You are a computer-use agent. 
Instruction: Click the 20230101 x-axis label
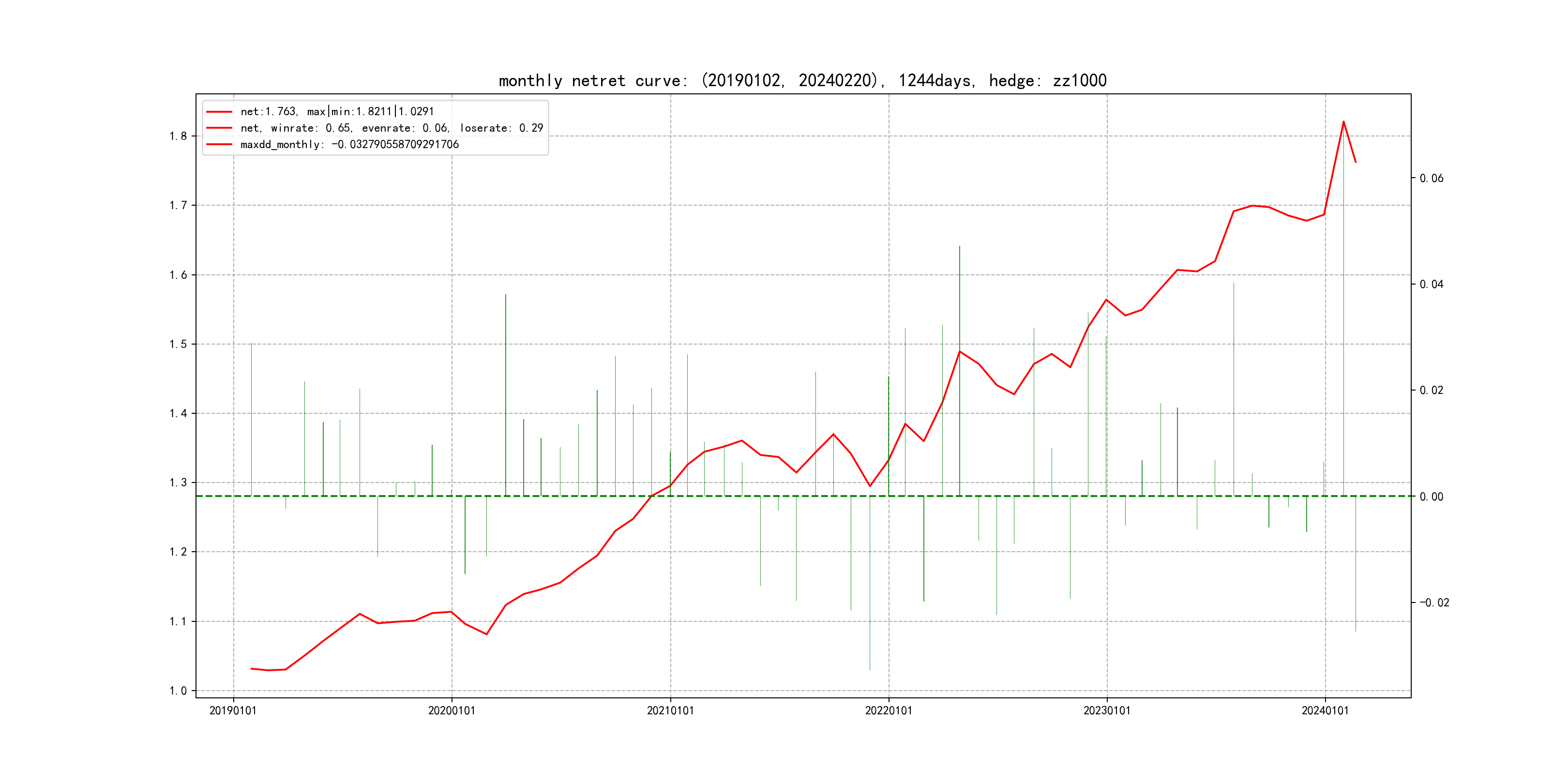click(x=1107, y=710)
